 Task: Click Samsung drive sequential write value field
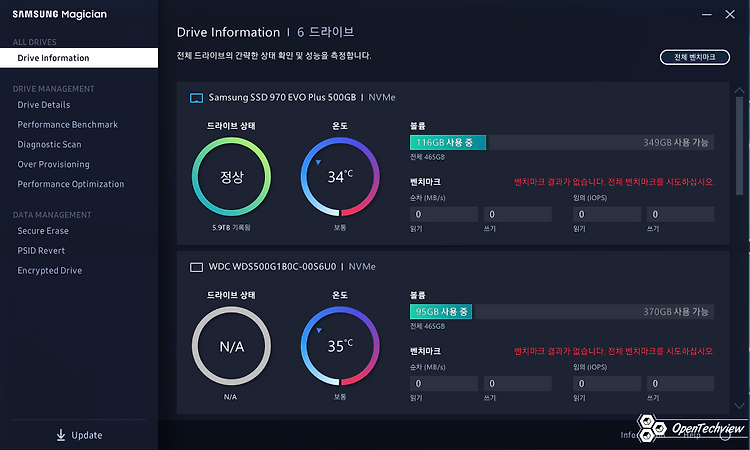point(518,214)
